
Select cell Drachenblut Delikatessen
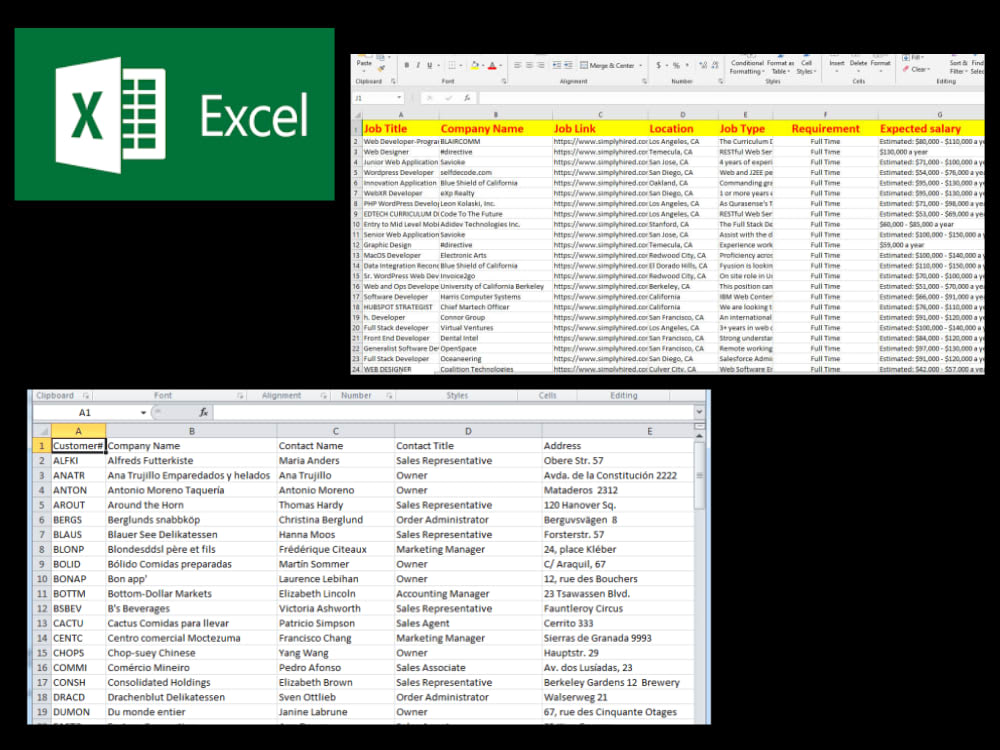click(191, 697)
